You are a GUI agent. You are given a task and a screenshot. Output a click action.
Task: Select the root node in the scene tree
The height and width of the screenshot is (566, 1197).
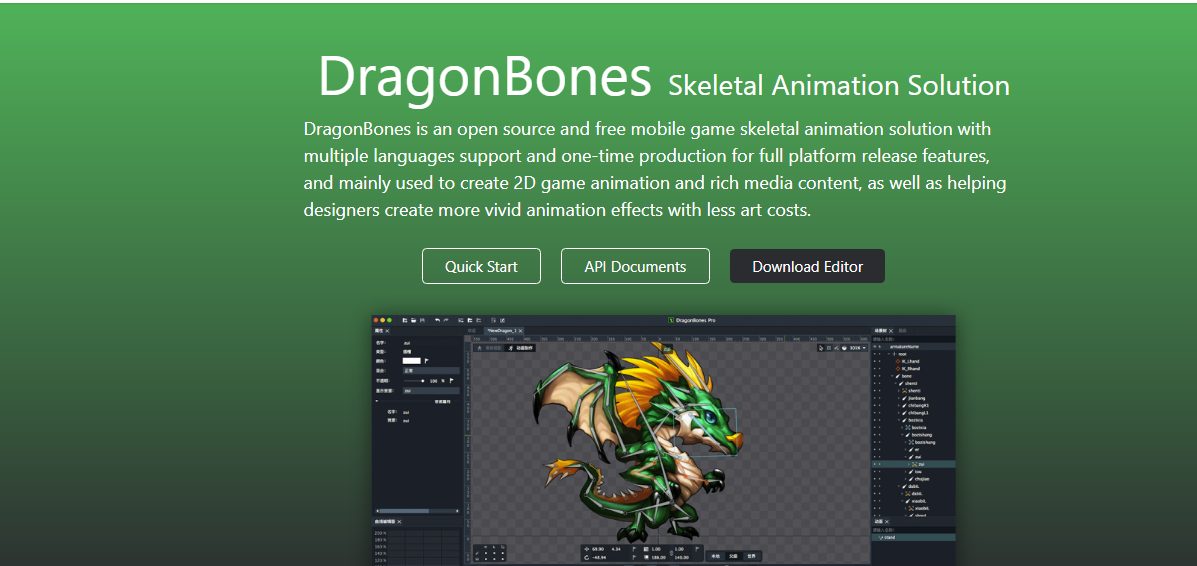coord(902,354)
